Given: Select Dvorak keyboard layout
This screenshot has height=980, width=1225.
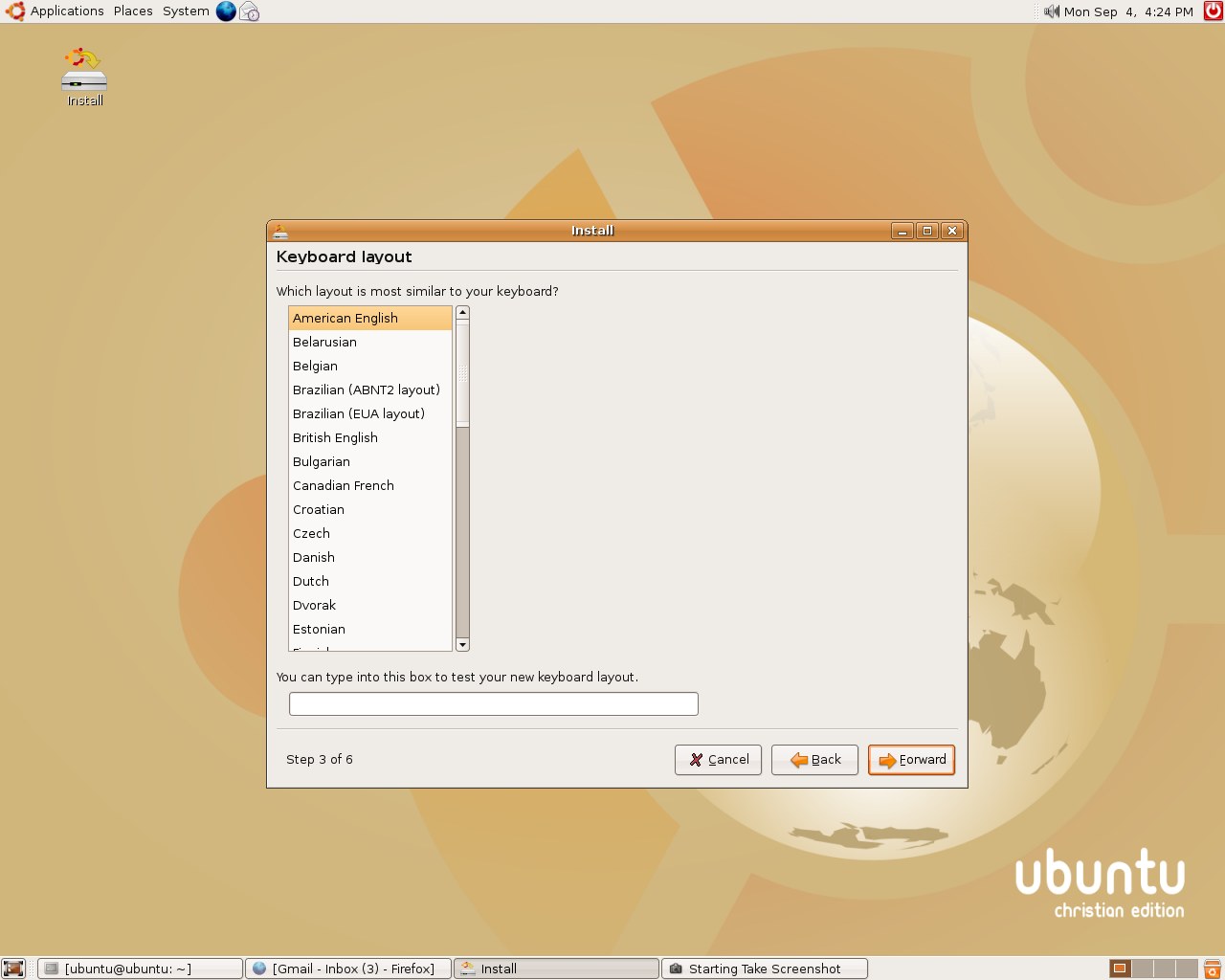Looking at the screenshot, I should (x=370, y=605).
